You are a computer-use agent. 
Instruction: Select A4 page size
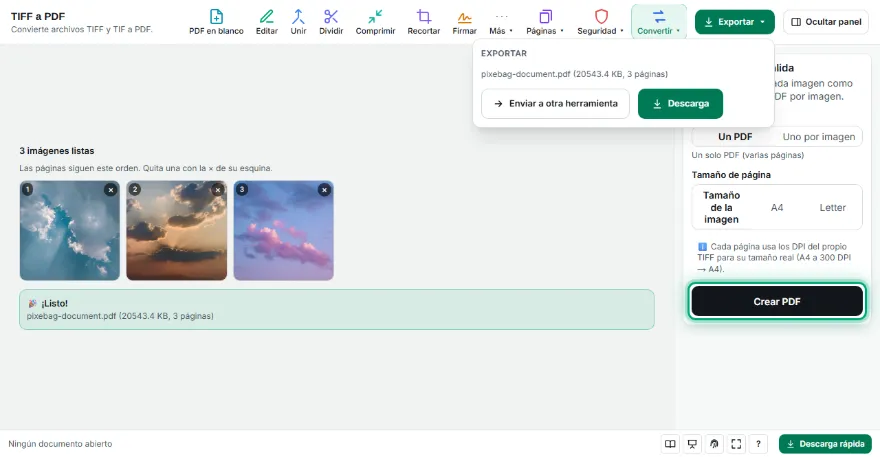pyautogui.click(x=777, y=207)
